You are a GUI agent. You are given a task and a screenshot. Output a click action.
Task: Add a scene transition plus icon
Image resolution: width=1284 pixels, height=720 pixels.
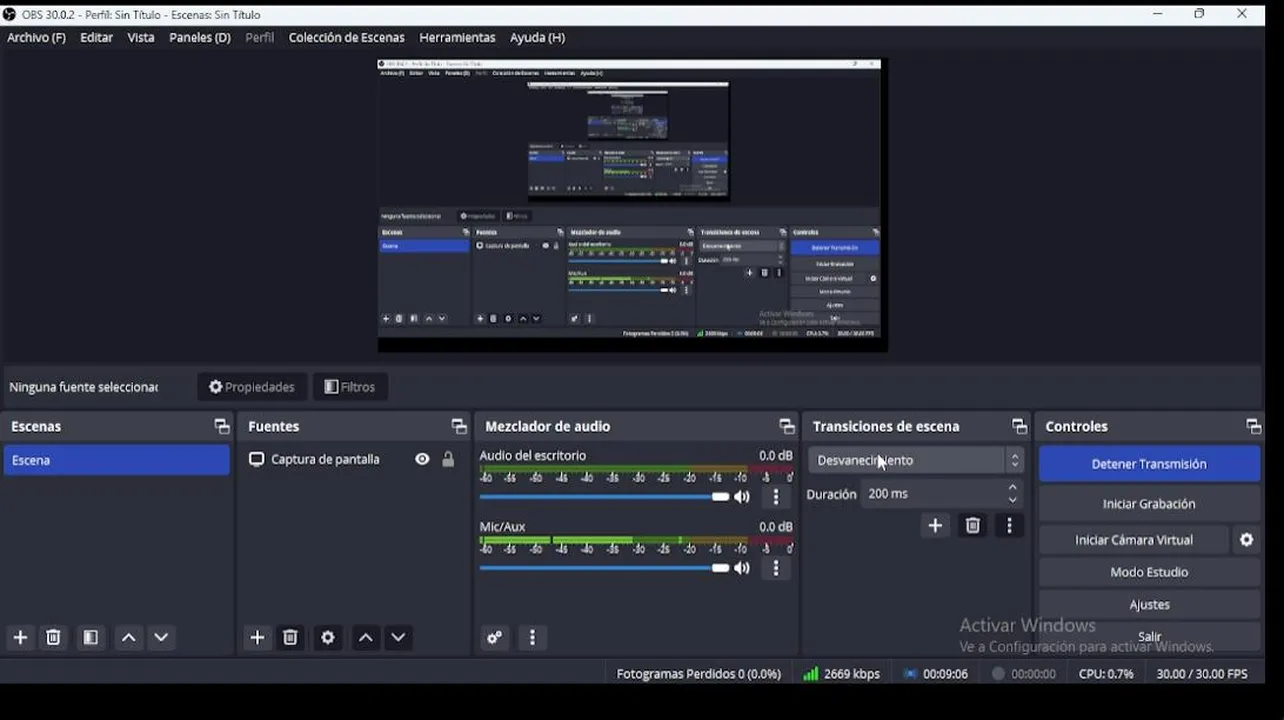point(935,526)
